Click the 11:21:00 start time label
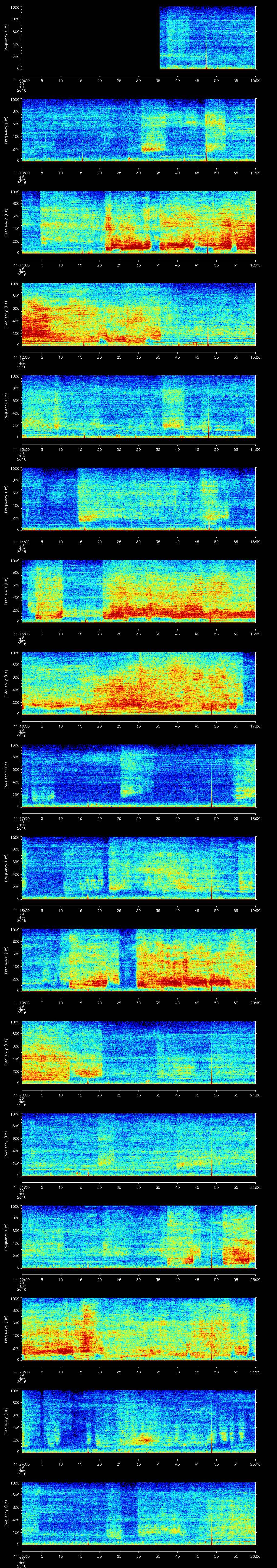The height and width of the screenshot is (1568, 277). pos(21,1187)
